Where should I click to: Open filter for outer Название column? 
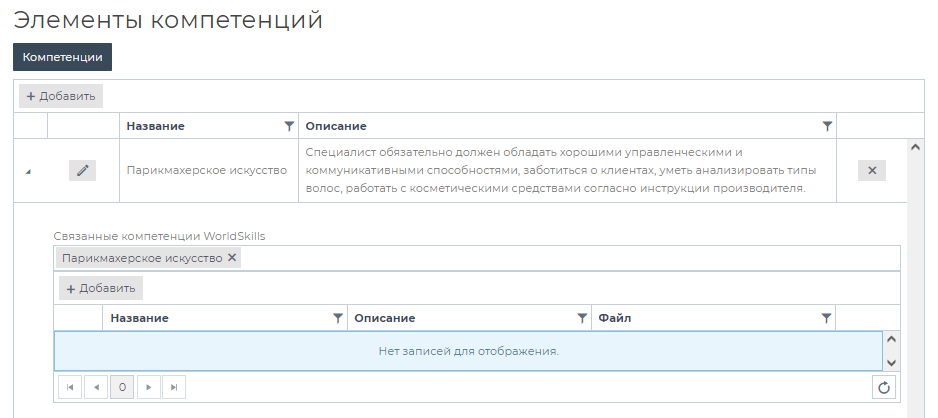(289, 126)
